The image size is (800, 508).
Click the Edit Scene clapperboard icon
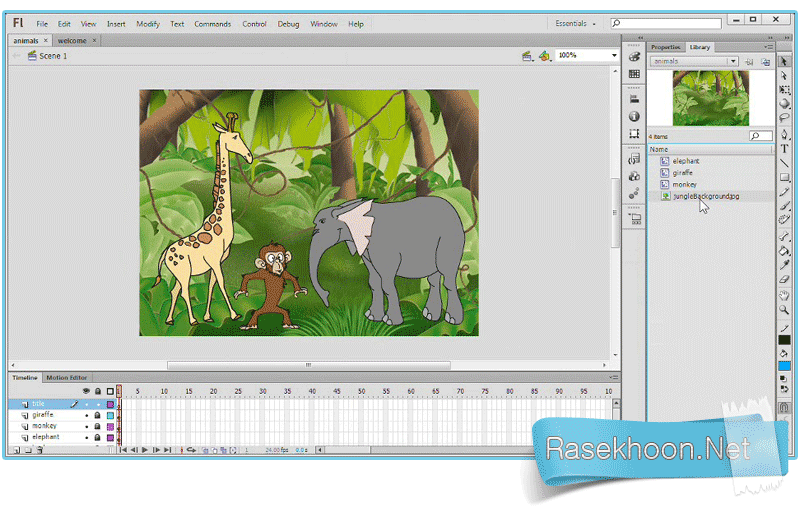pos(527,56)
